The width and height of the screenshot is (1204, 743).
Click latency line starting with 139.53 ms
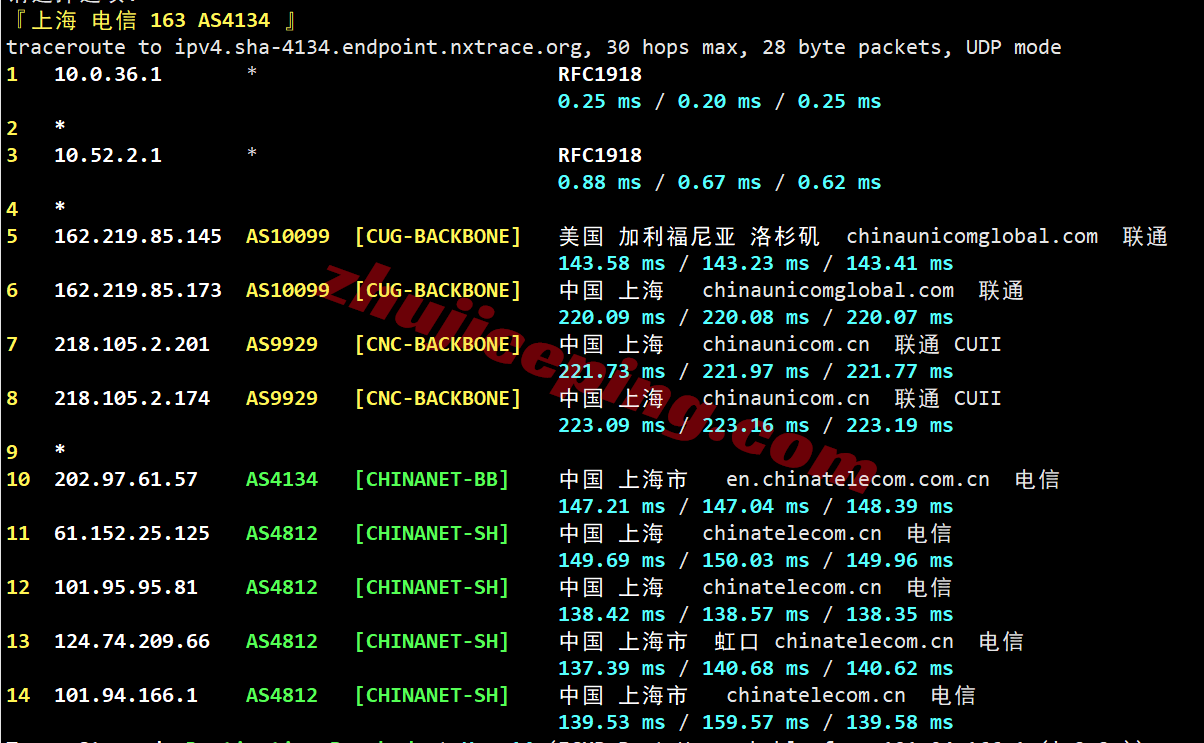756,722
